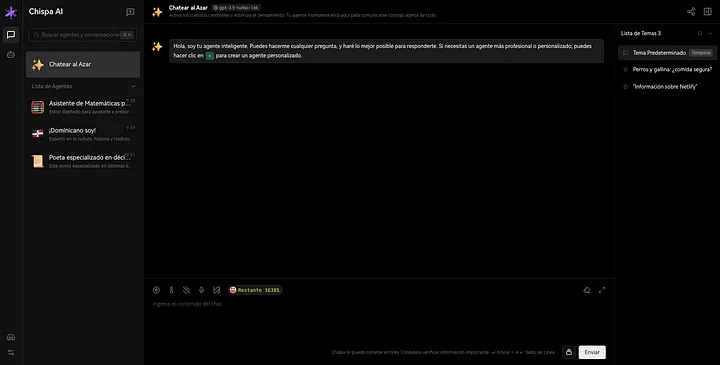This screenshot has height=365, width=720.
Task: Open the chat section in left rail
Action: coord(11,34)
